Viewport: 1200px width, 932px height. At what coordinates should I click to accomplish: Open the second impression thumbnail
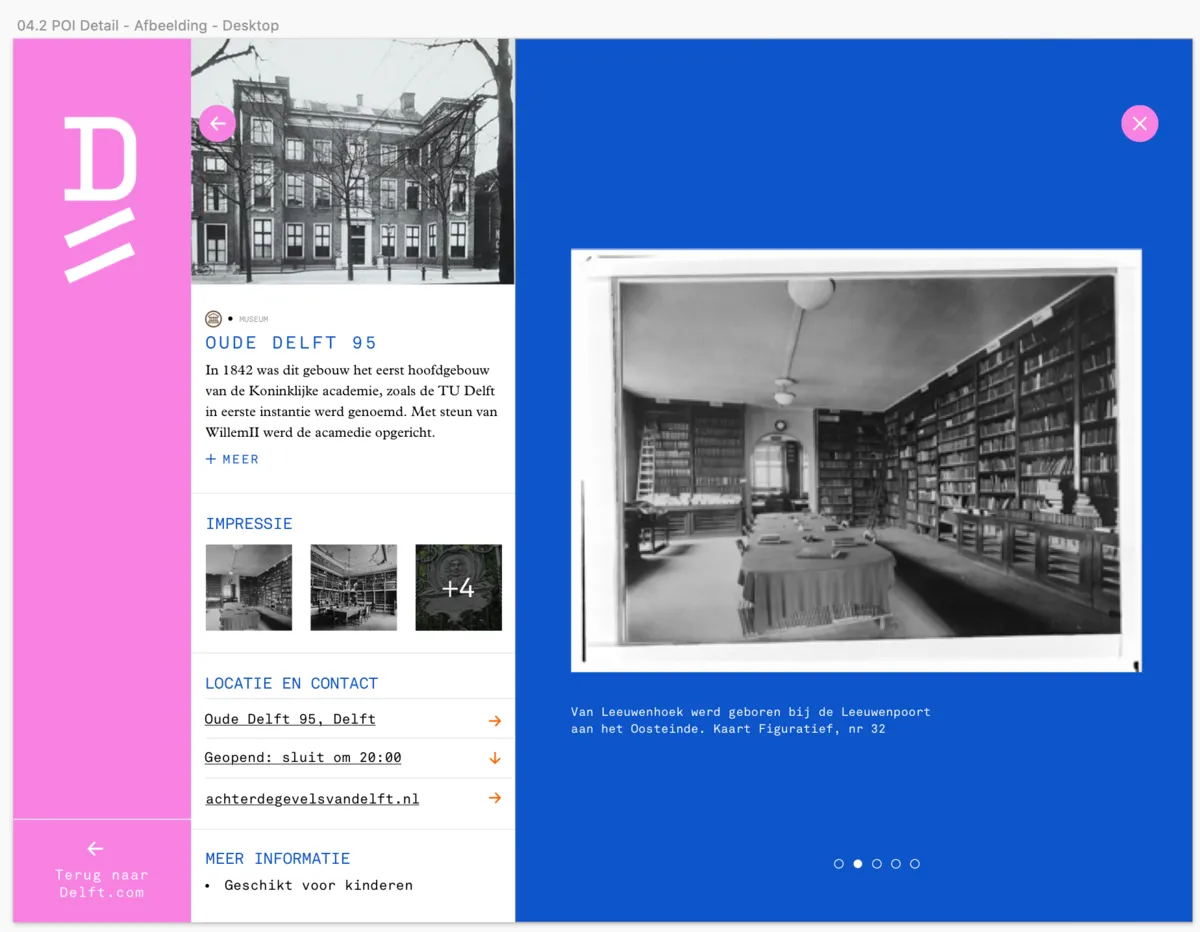[x=353, y=587]
